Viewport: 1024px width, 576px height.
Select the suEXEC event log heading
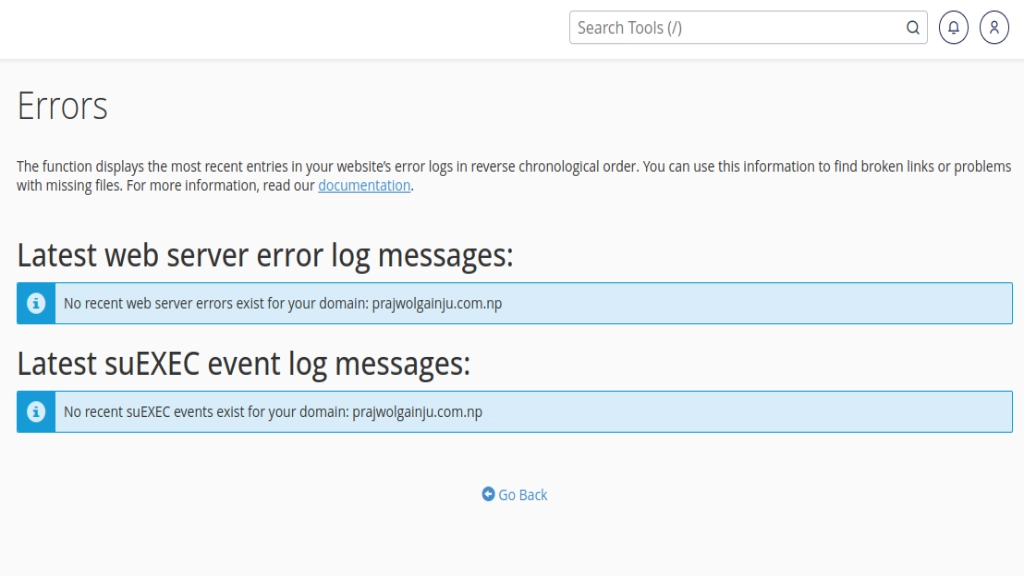click(x=245, y=364)
